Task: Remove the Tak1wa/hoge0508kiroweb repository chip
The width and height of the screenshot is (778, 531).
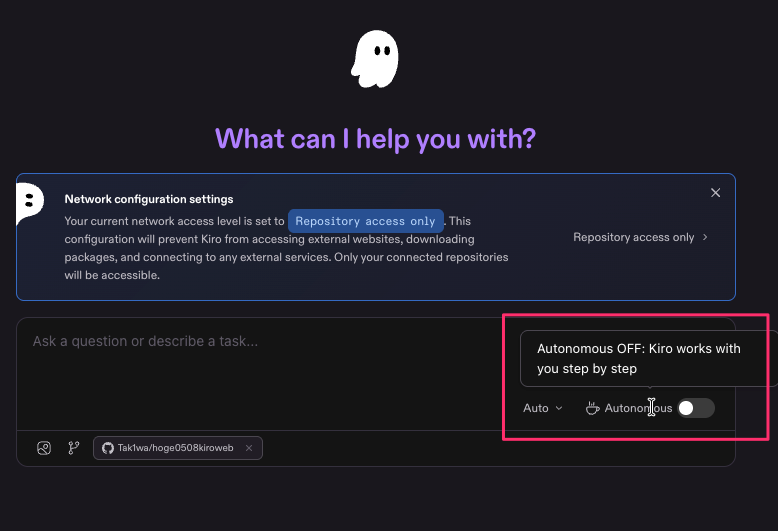Action: pyautogui.click(x=249, y=448)
